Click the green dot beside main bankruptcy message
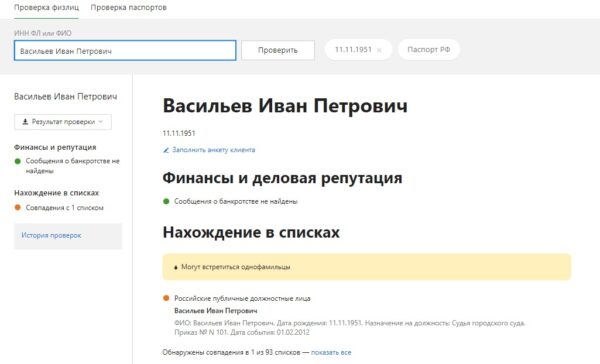600x364 pixels. 166,201
